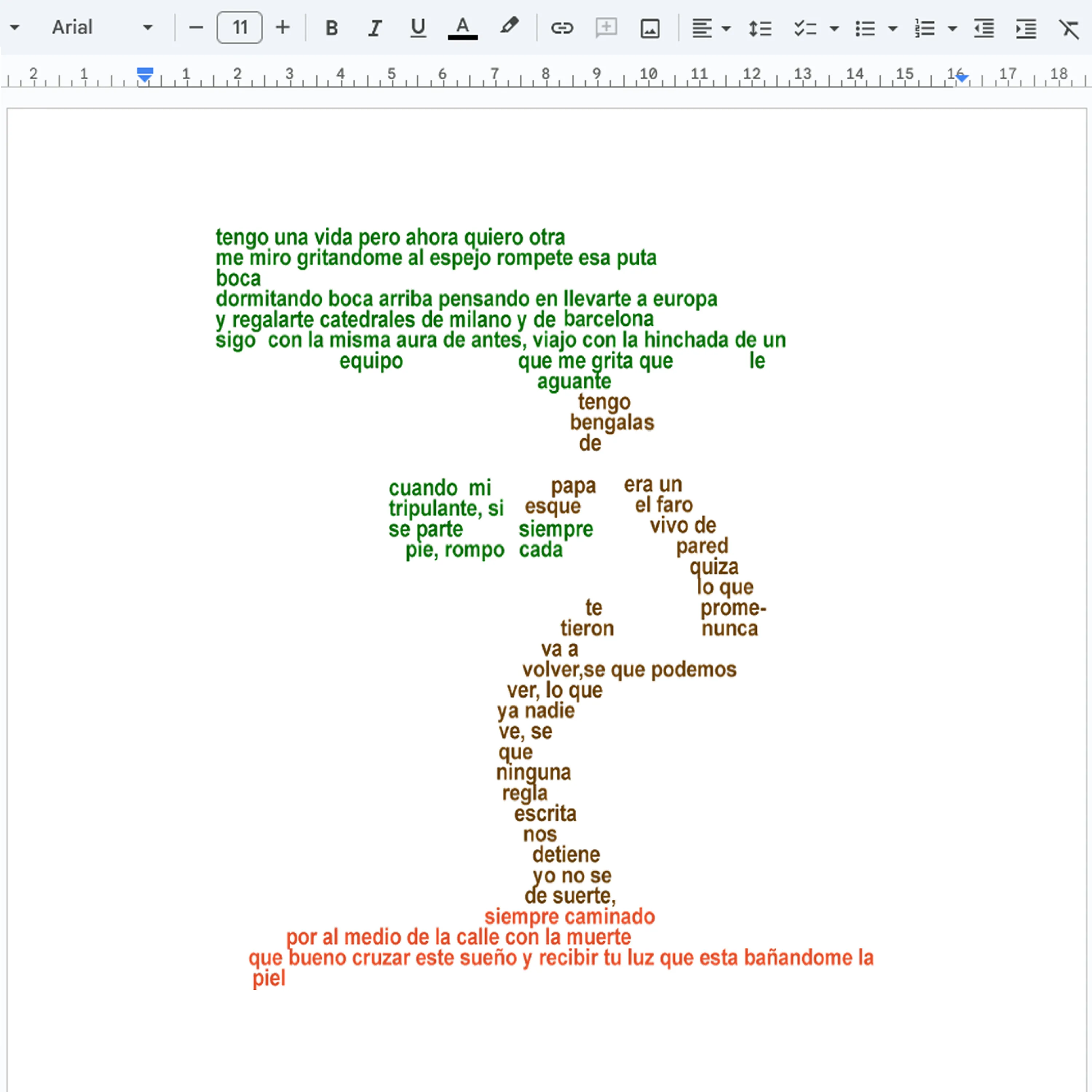
Task: Click the insert link icon
Action: pyautogui.click(x=562, y=28)
